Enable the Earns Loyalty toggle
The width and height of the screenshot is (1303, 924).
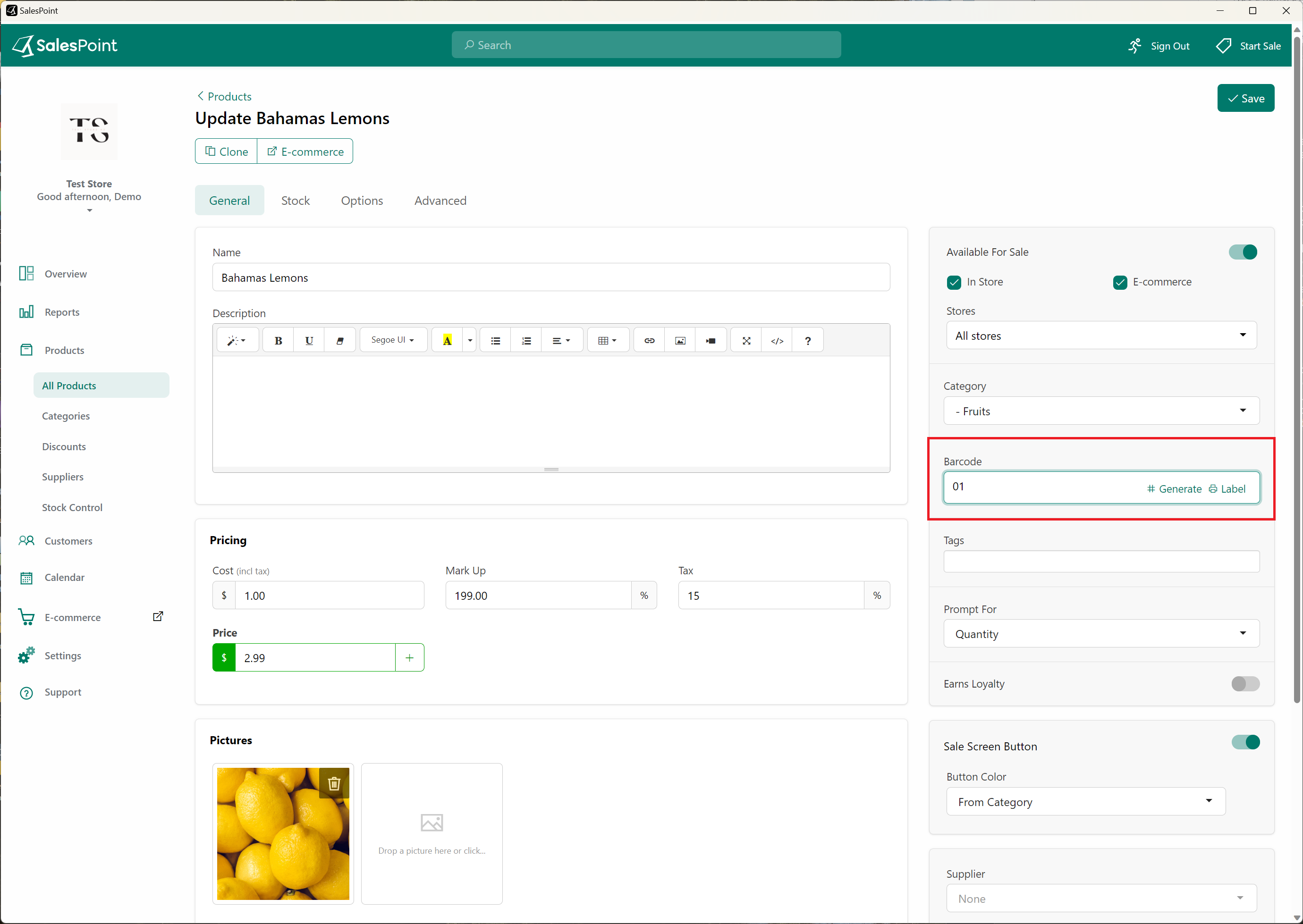[1245, 684]
